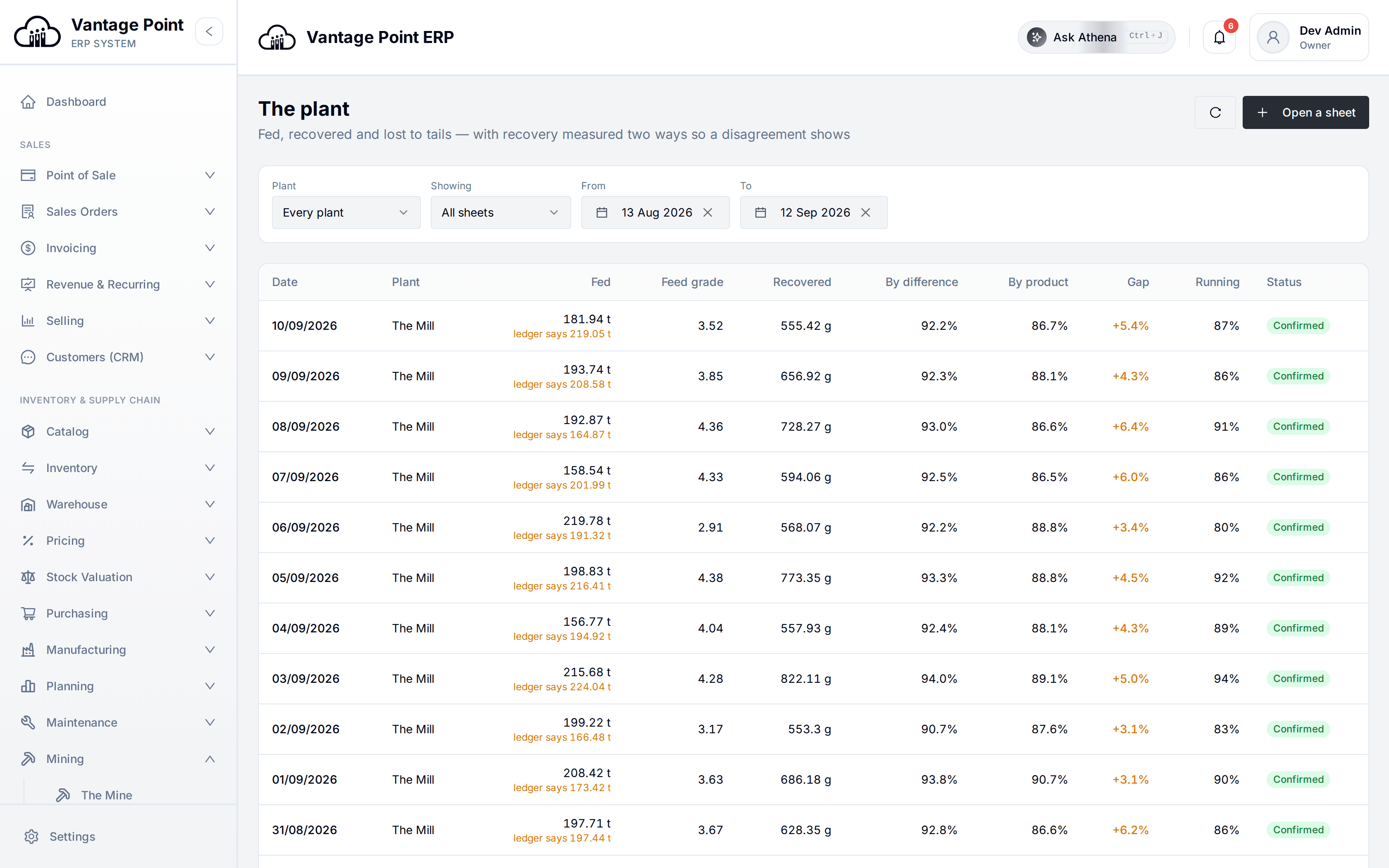Open the Selling sidebar section

pyautogui.click(x=119, y=321)
